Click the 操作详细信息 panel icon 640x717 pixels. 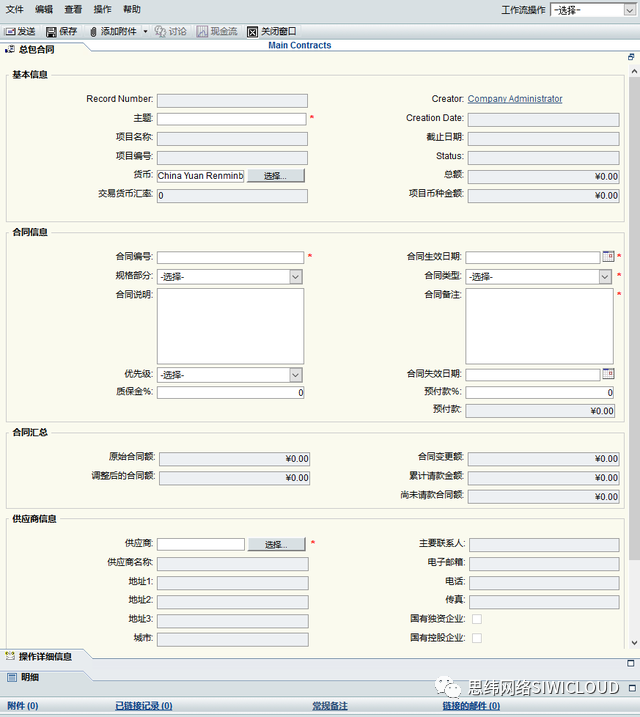pyautogui.click(x=10, y=656)
